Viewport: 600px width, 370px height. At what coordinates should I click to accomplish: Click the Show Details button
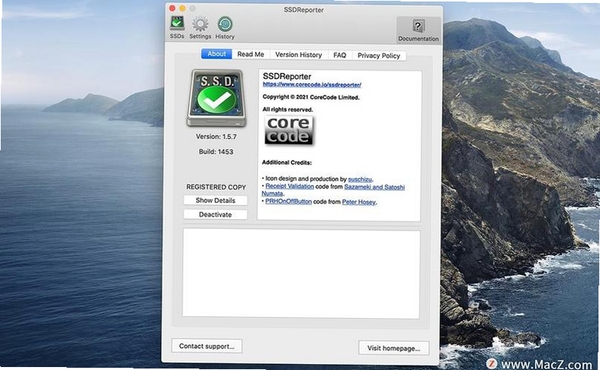215,200
